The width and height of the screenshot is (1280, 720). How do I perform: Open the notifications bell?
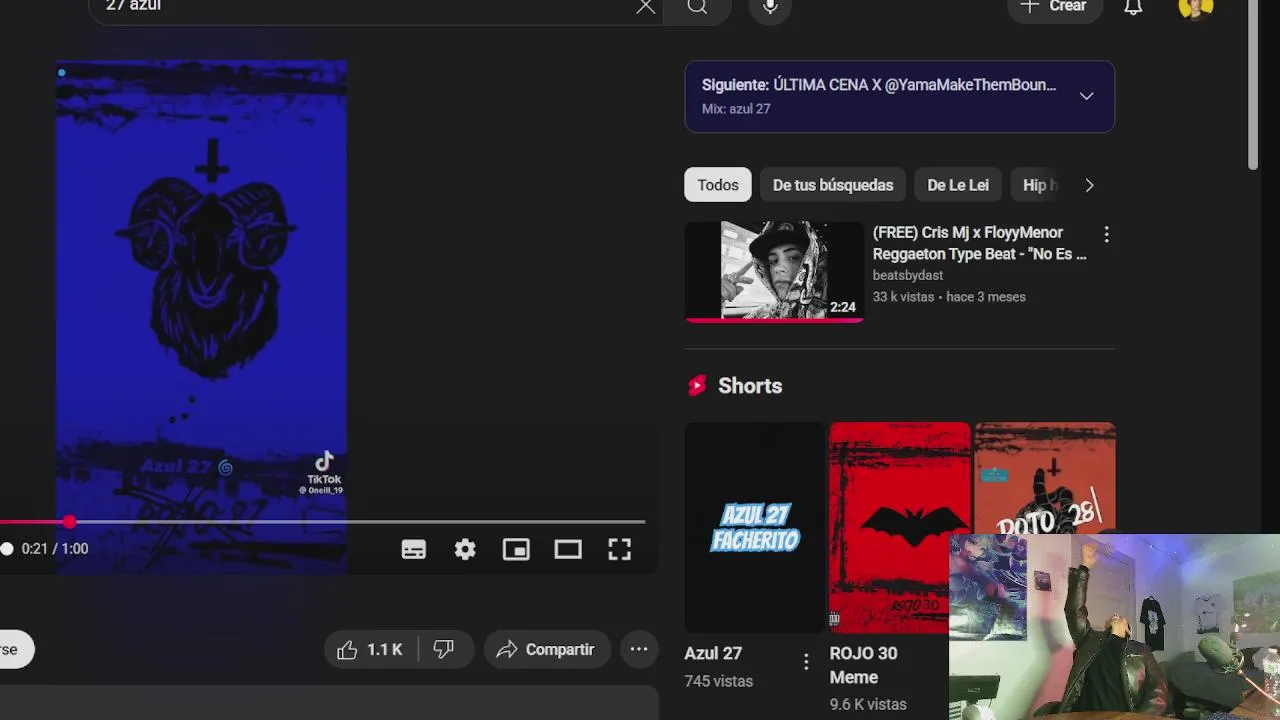(1133, 7)
